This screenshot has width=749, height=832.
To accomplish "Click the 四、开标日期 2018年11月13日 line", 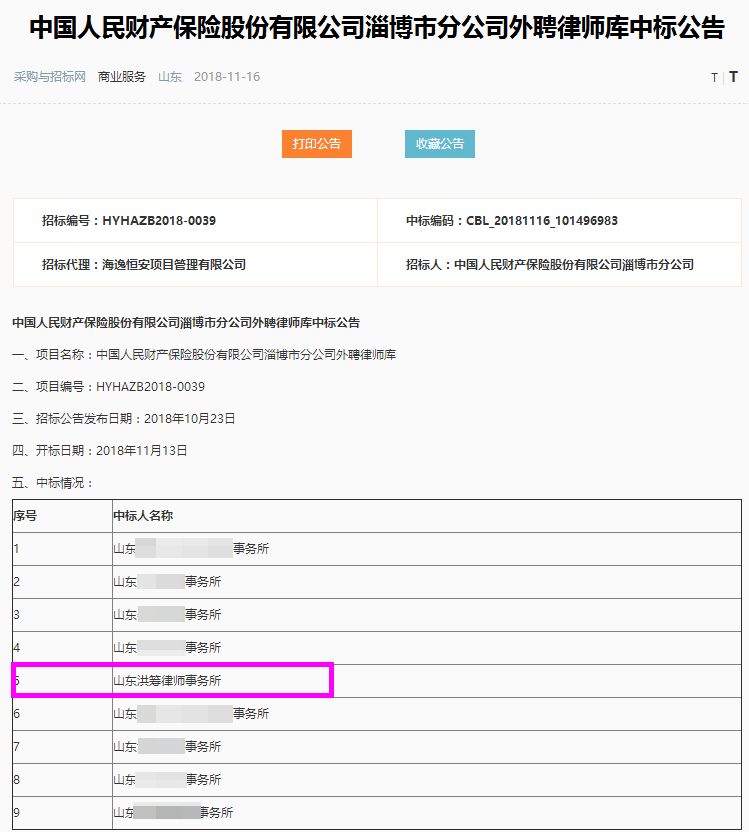I will [100, 451].
